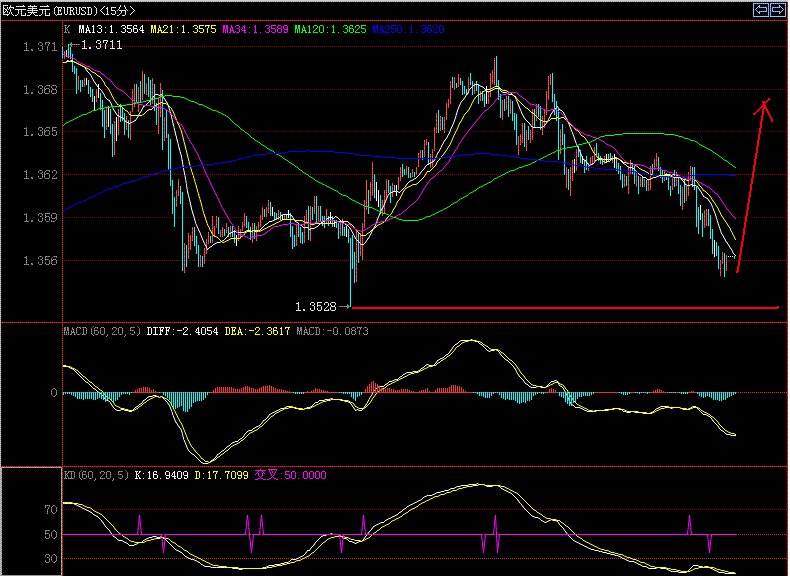Click the KD 70 level axis label

coord(51,509)
